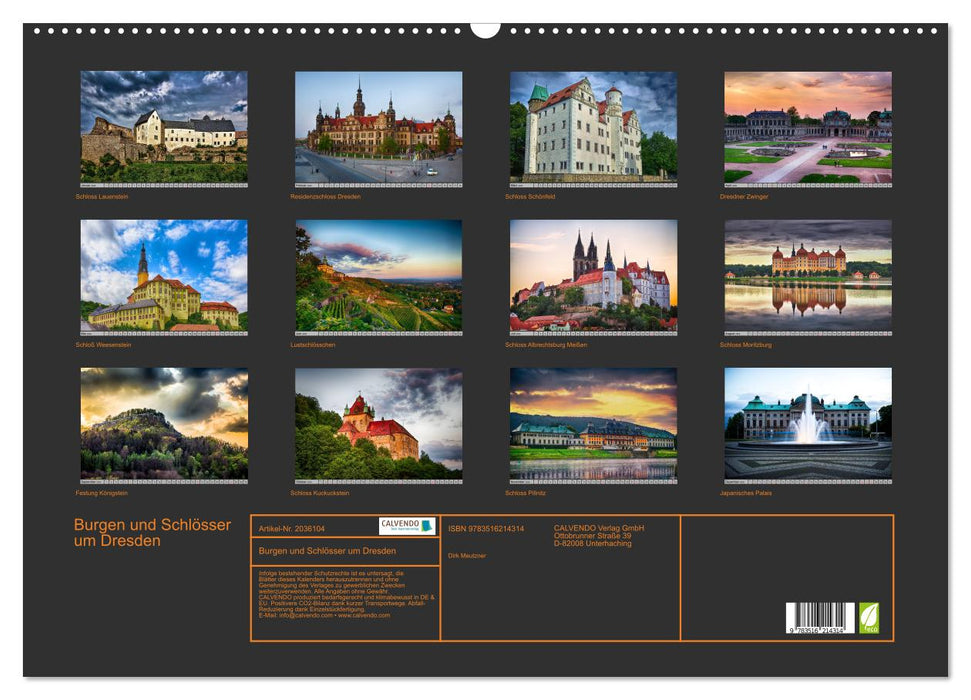
Task: Click the Dresdner Zwinger photo
Action: (x=809, y=130)
